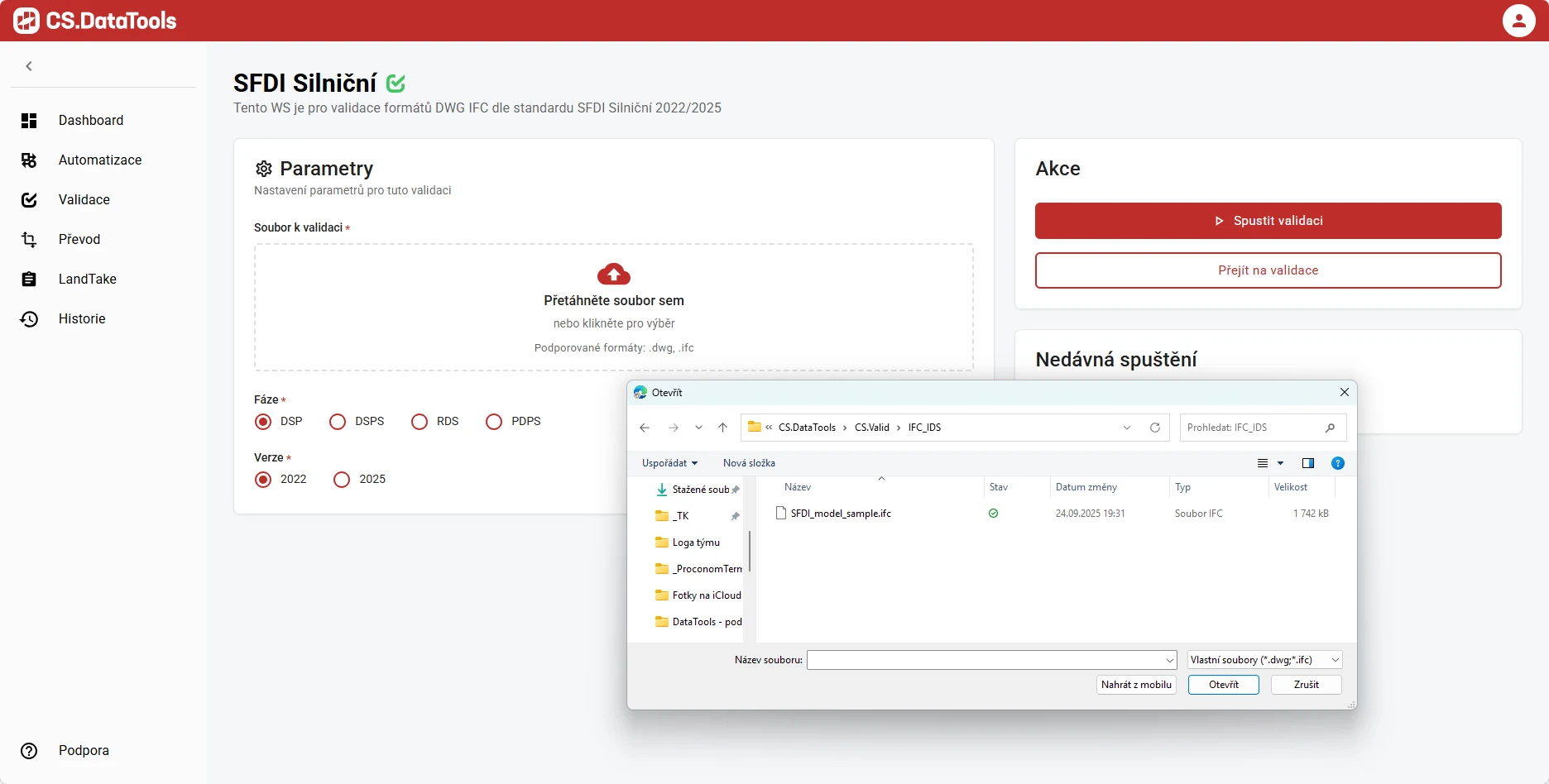The height and width of the screenshot is (784, 1549).
Task: Choose the RDS phase option
Action: click(x=419, y=422)
